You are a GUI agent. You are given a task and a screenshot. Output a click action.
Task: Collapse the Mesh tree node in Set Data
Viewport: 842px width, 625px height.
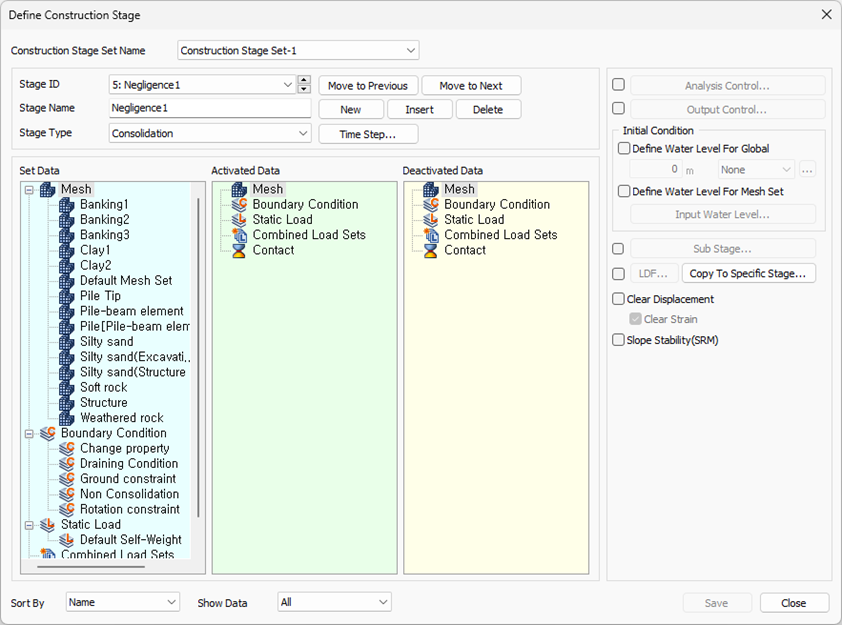tap(30, 190)
